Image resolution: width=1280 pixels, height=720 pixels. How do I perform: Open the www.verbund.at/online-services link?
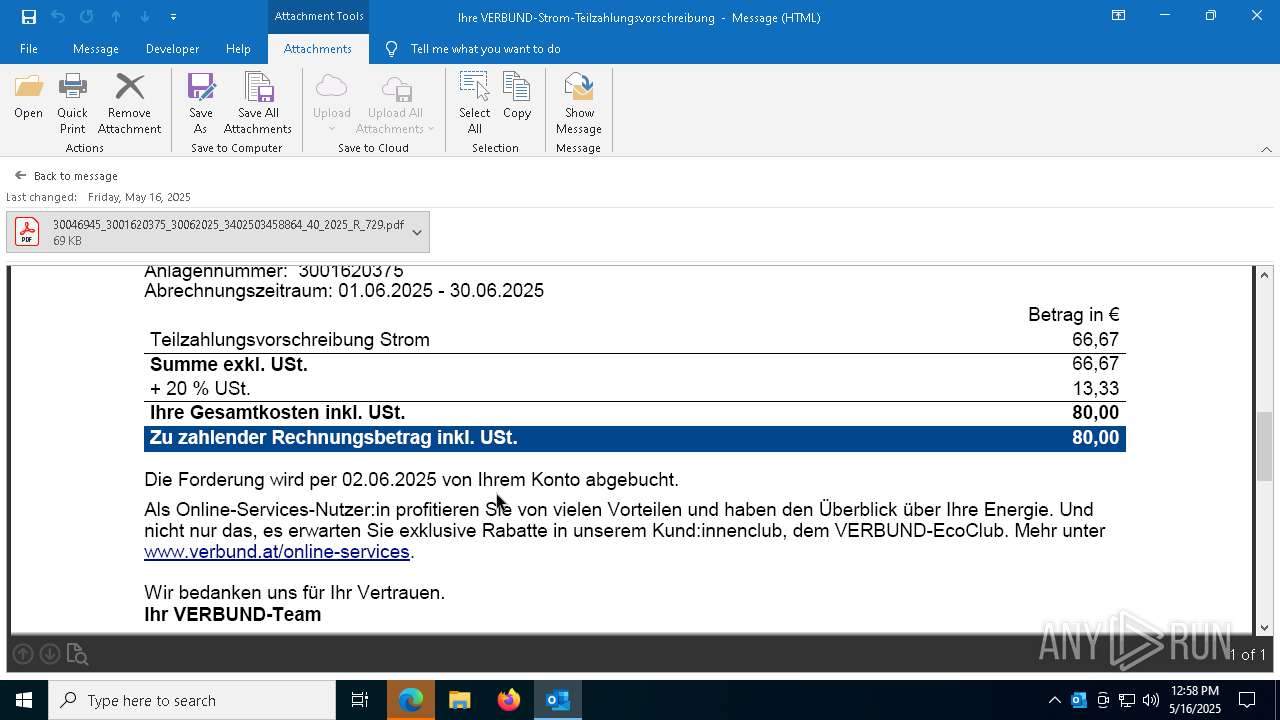(x=277, y=552)
